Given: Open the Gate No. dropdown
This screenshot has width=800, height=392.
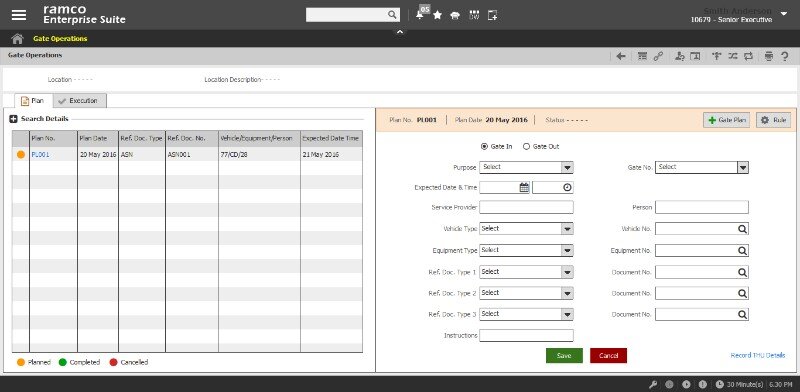Looking at the screenshot, I should pyautogui.click(x=702, y=167).
